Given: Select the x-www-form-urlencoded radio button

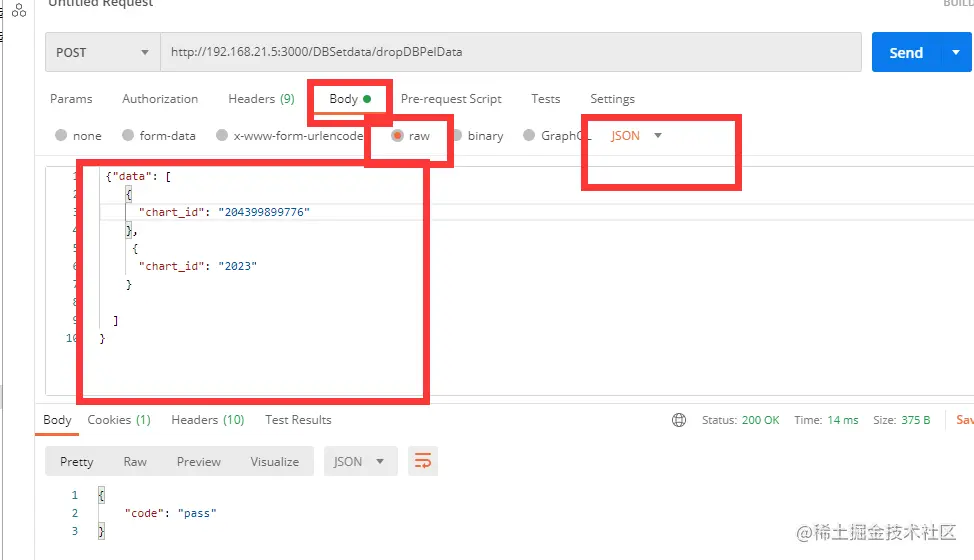Looking at the screenshot, I should click(x=222, y=135).
